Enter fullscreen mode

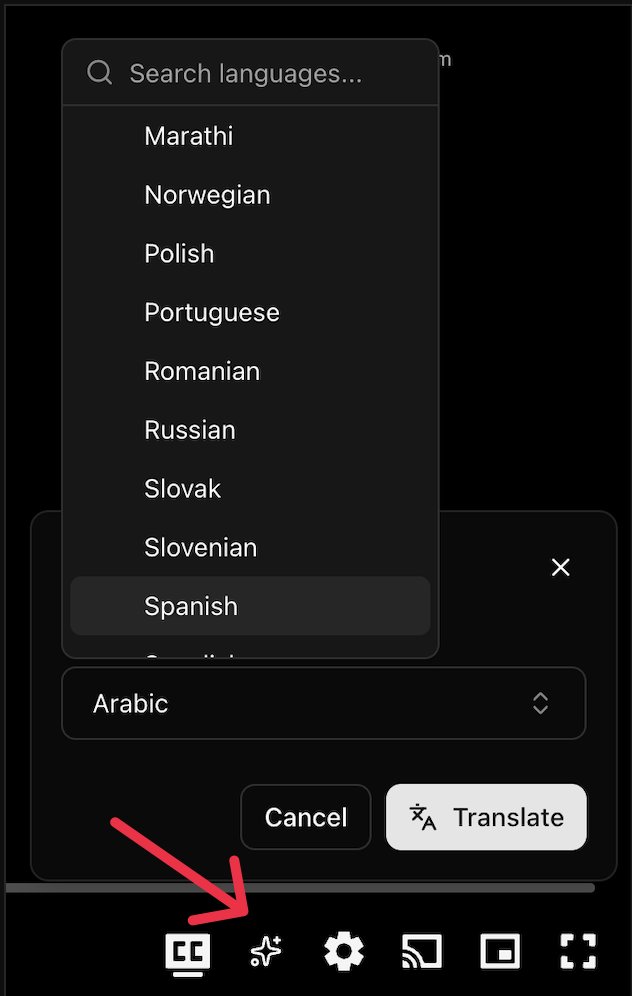[578, 952]
